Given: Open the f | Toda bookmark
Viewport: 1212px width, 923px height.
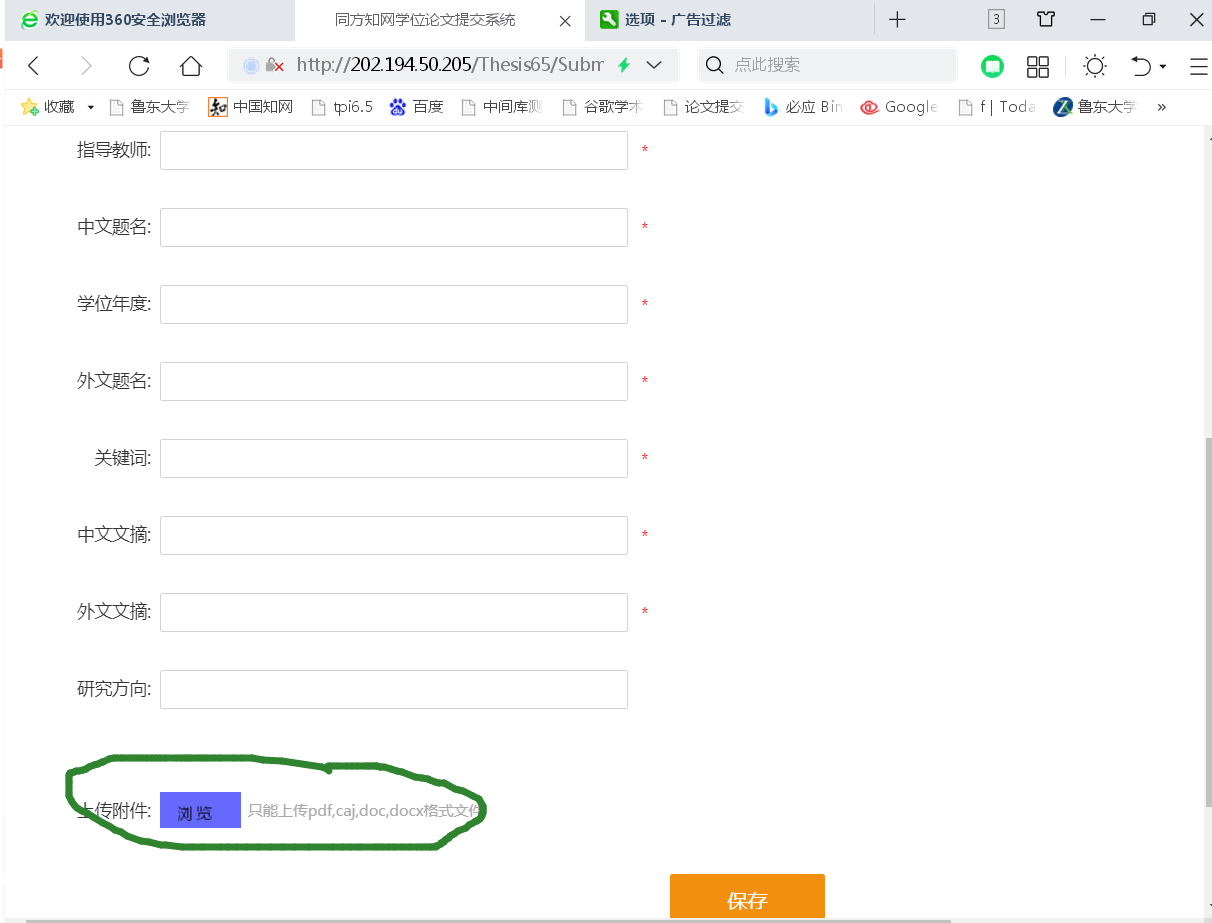Looking at the screenshot, I should tap(996, 107).
